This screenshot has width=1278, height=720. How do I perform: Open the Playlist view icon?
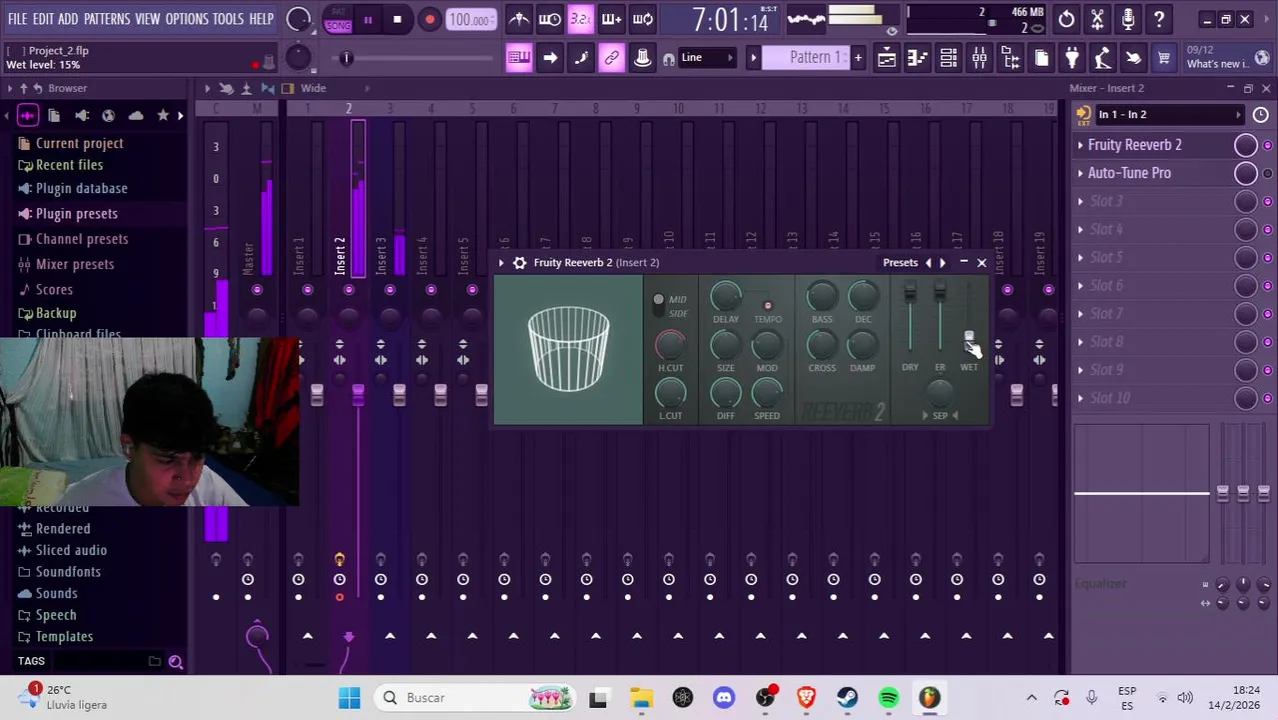click(x=887, y=58)
